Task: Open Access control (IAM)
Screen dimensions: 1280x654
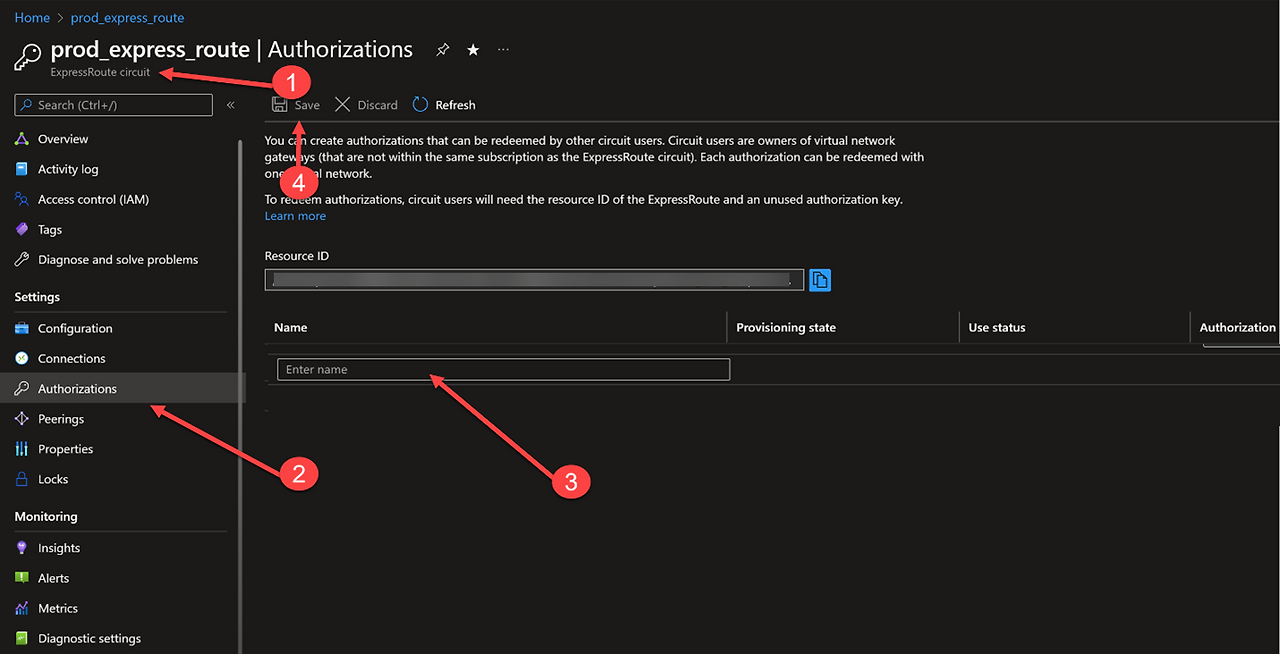Action: [x=93, y=199]
